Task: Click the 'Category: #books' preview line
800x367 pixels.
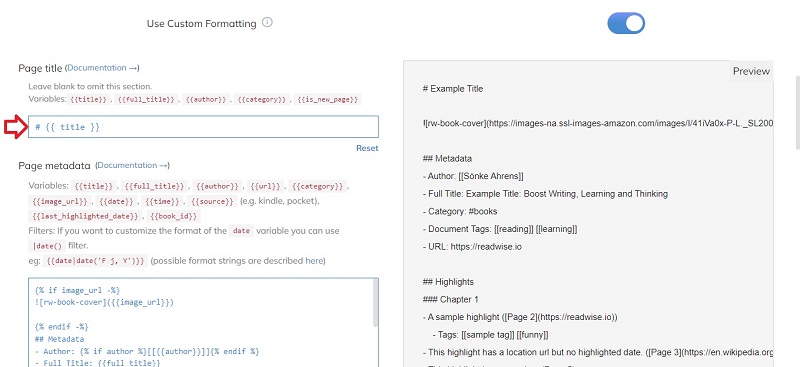Action: tap(460, 211)
